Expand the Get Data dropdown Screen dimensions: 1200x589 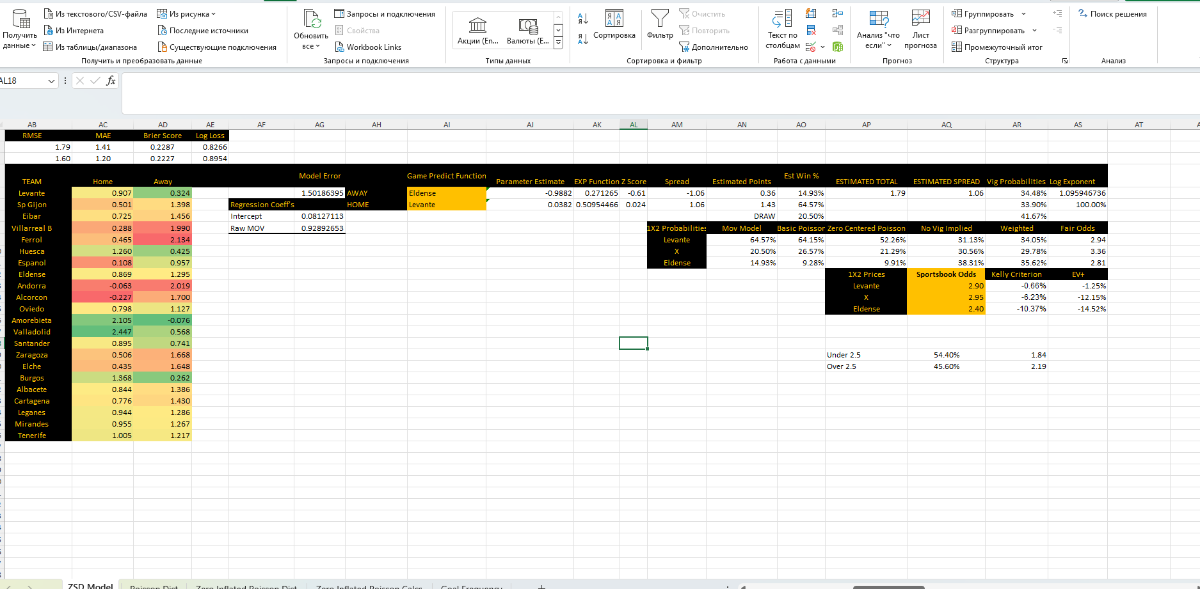point(19,33)
